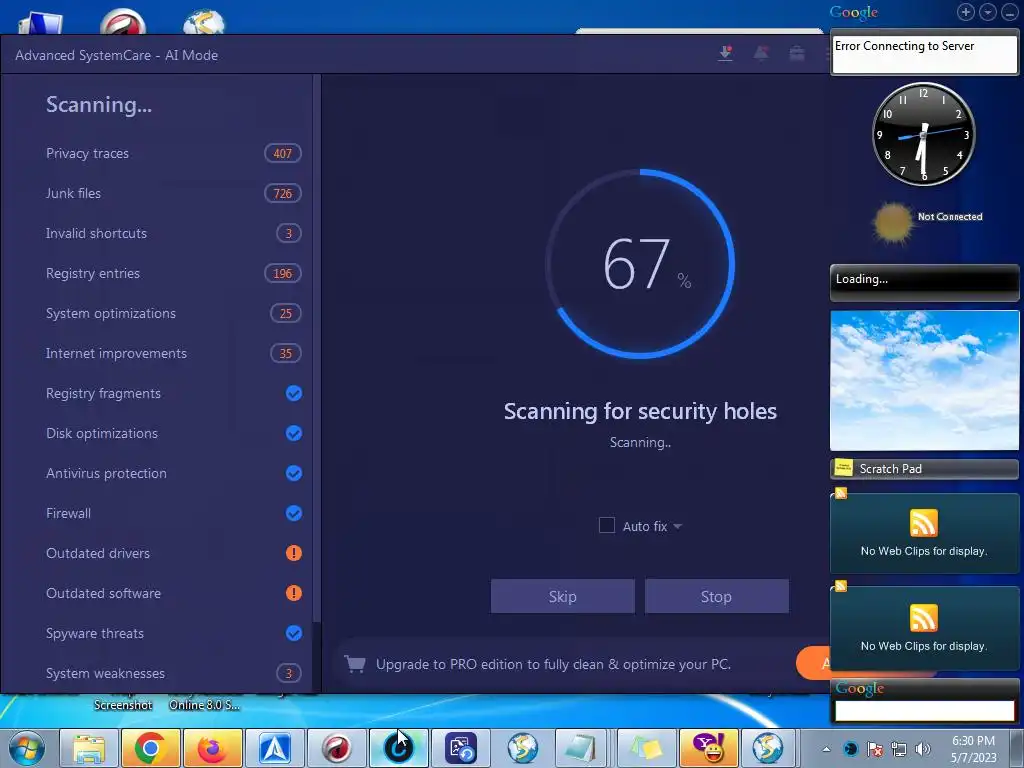Click the Registry entries count badge 196

coord(283,273)
